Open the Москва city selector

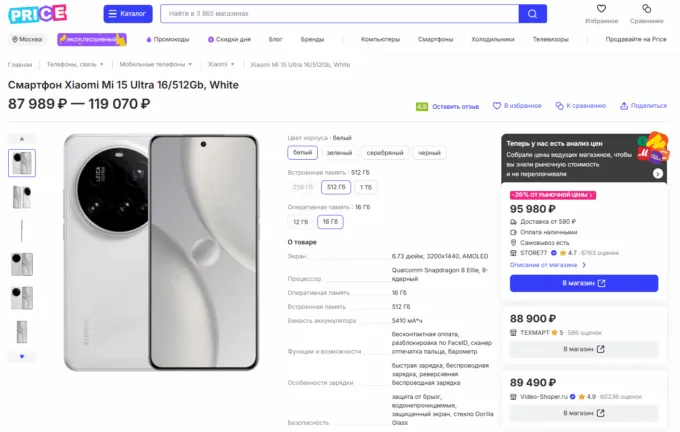coord(27,39)
